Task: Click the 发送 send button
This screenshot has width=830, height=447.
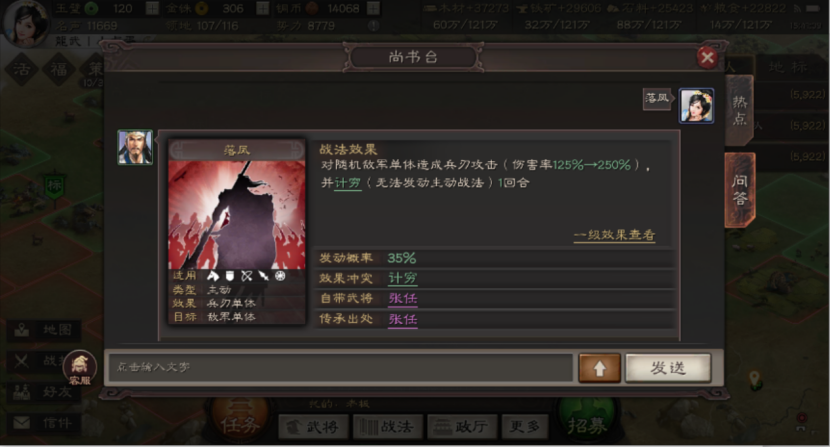Action: click(668, 368)
